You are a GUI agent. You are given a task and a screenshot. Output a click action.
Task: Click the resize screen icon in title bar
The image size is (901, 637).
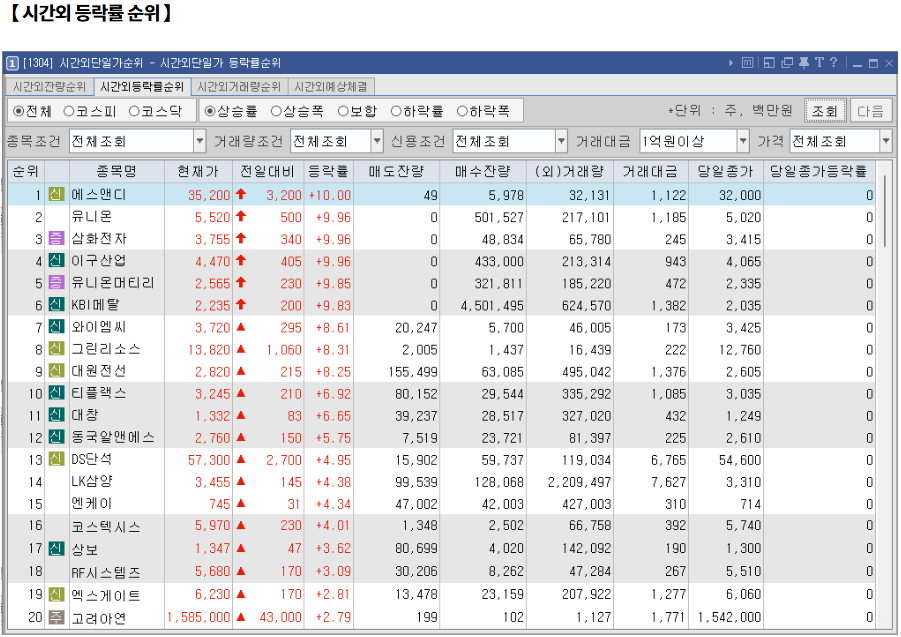click(x=771, y=62)
